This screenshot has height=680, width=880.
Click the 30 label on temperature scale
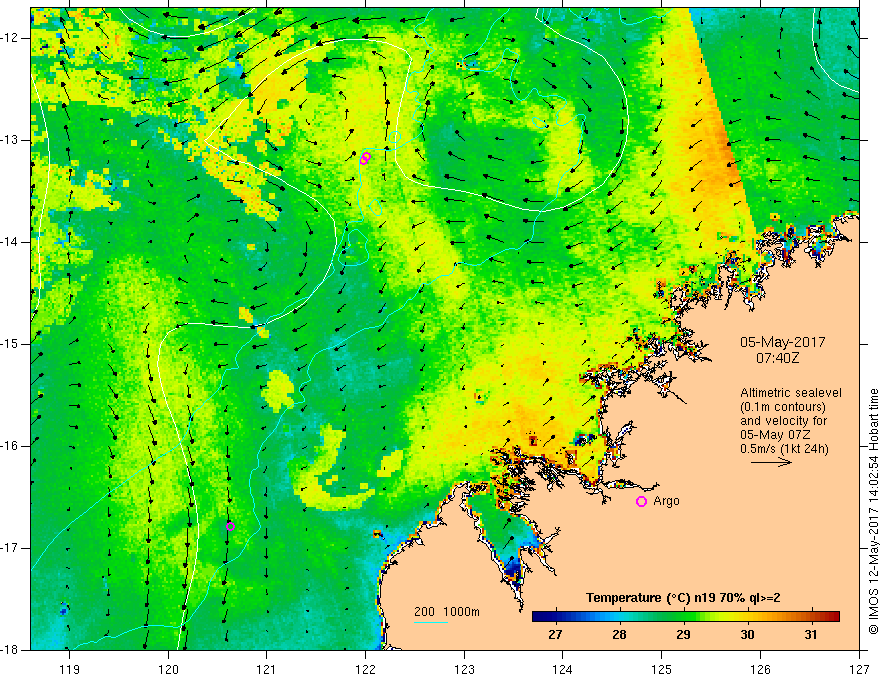click(x=747, y=635)
